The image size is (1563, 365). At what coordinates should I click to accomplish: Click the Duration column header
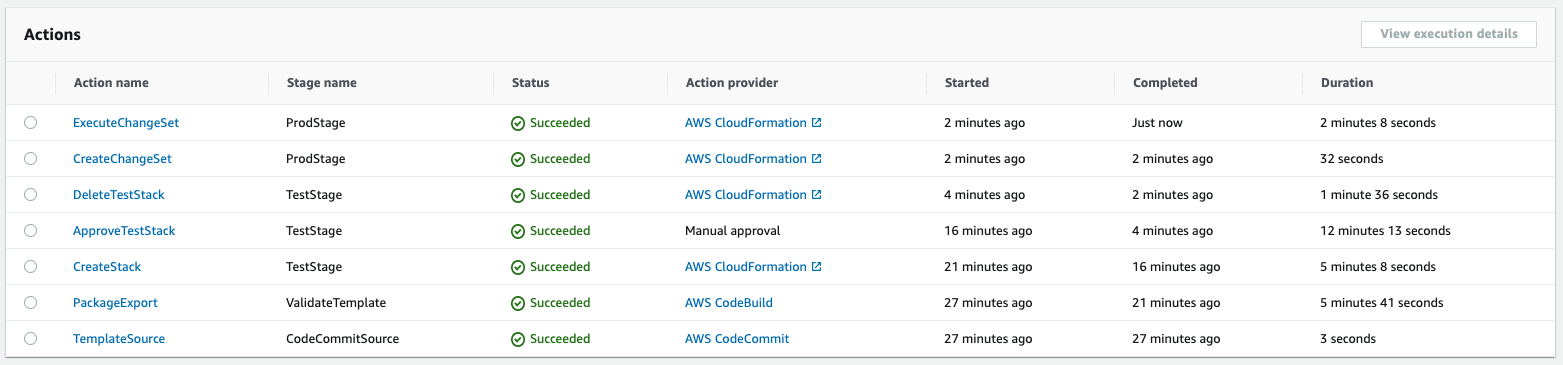tap(1347, 83)
